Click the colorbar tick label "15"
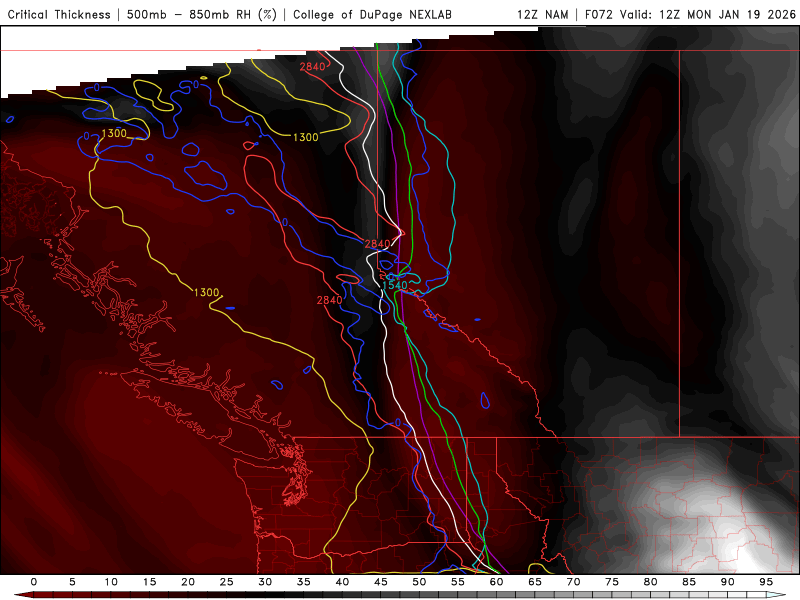 (x=149, y=582)
